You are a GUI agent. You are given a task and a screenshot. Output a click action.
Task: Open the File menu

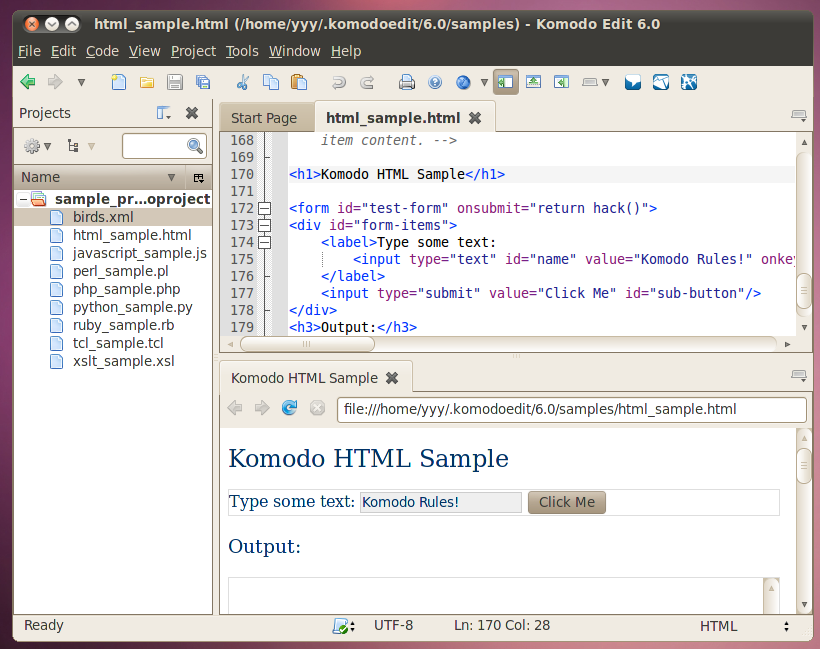[x=29, y=51]
